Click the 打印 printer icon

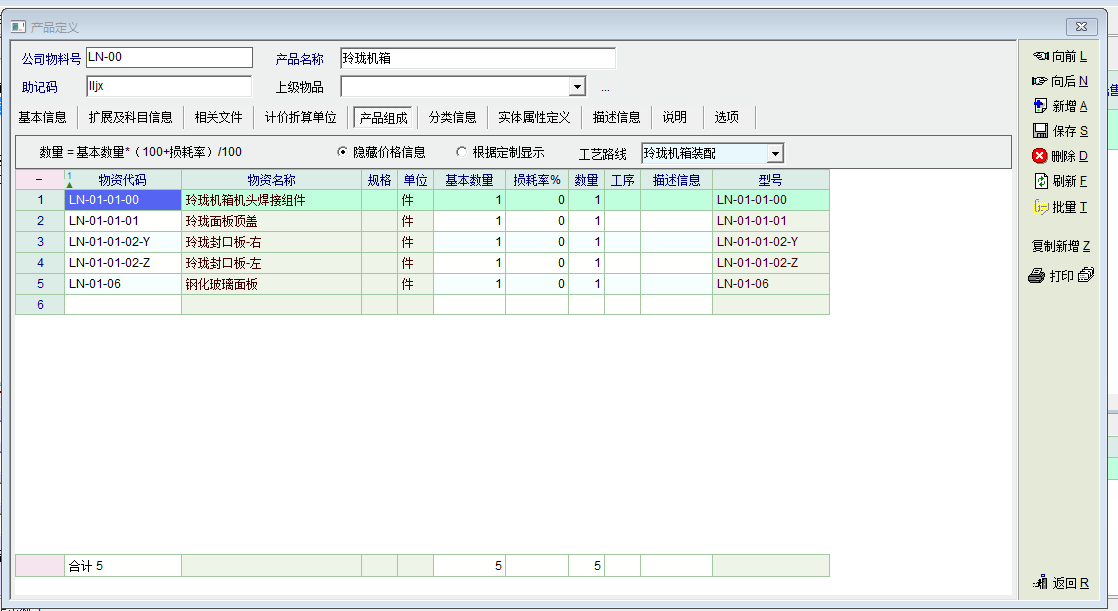1037,276
